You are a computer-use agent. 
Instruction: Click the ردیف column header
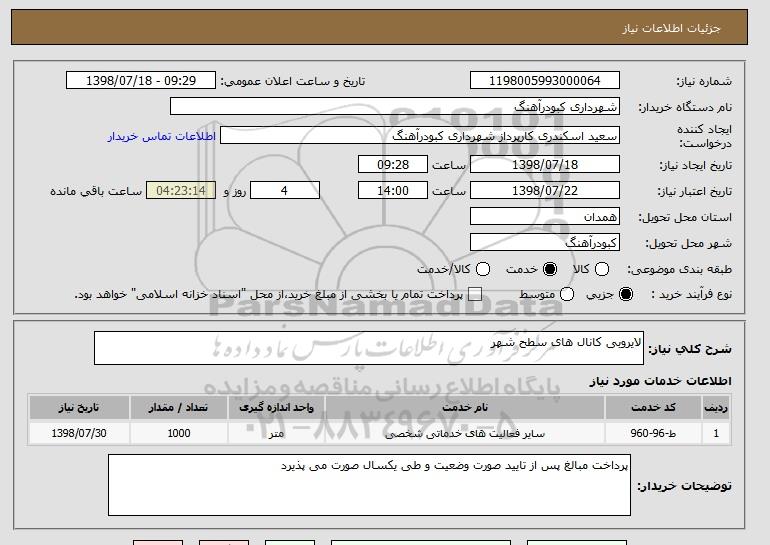point(716,408)
